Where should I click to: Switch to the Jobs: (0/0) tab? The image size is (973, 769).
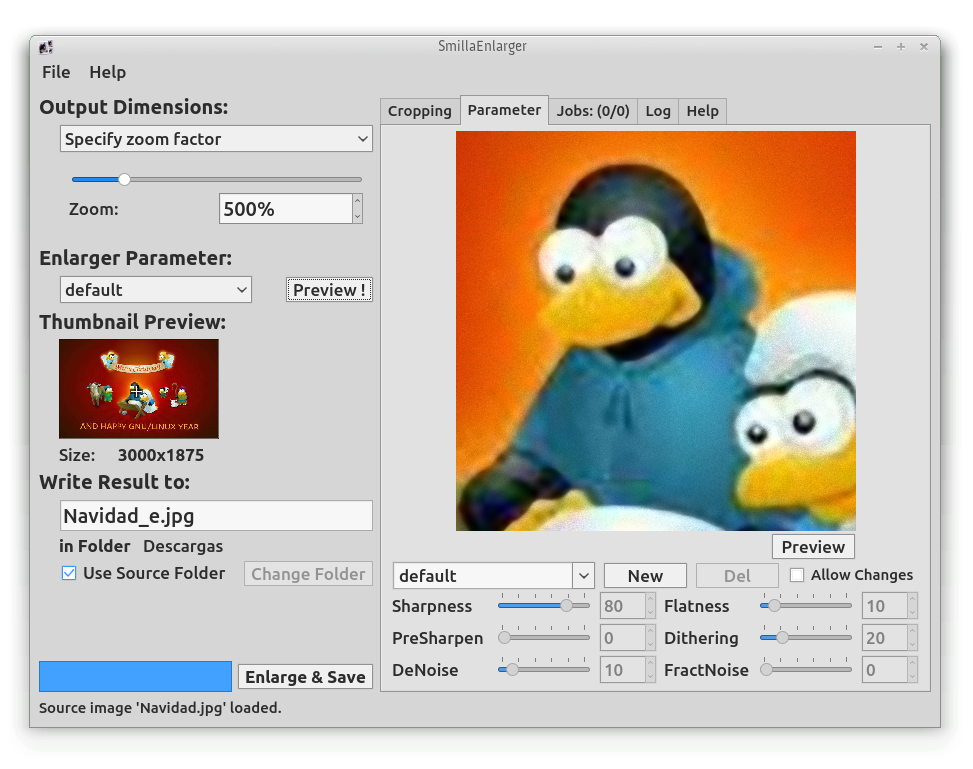pyautogui.click(x=593, y=111)
